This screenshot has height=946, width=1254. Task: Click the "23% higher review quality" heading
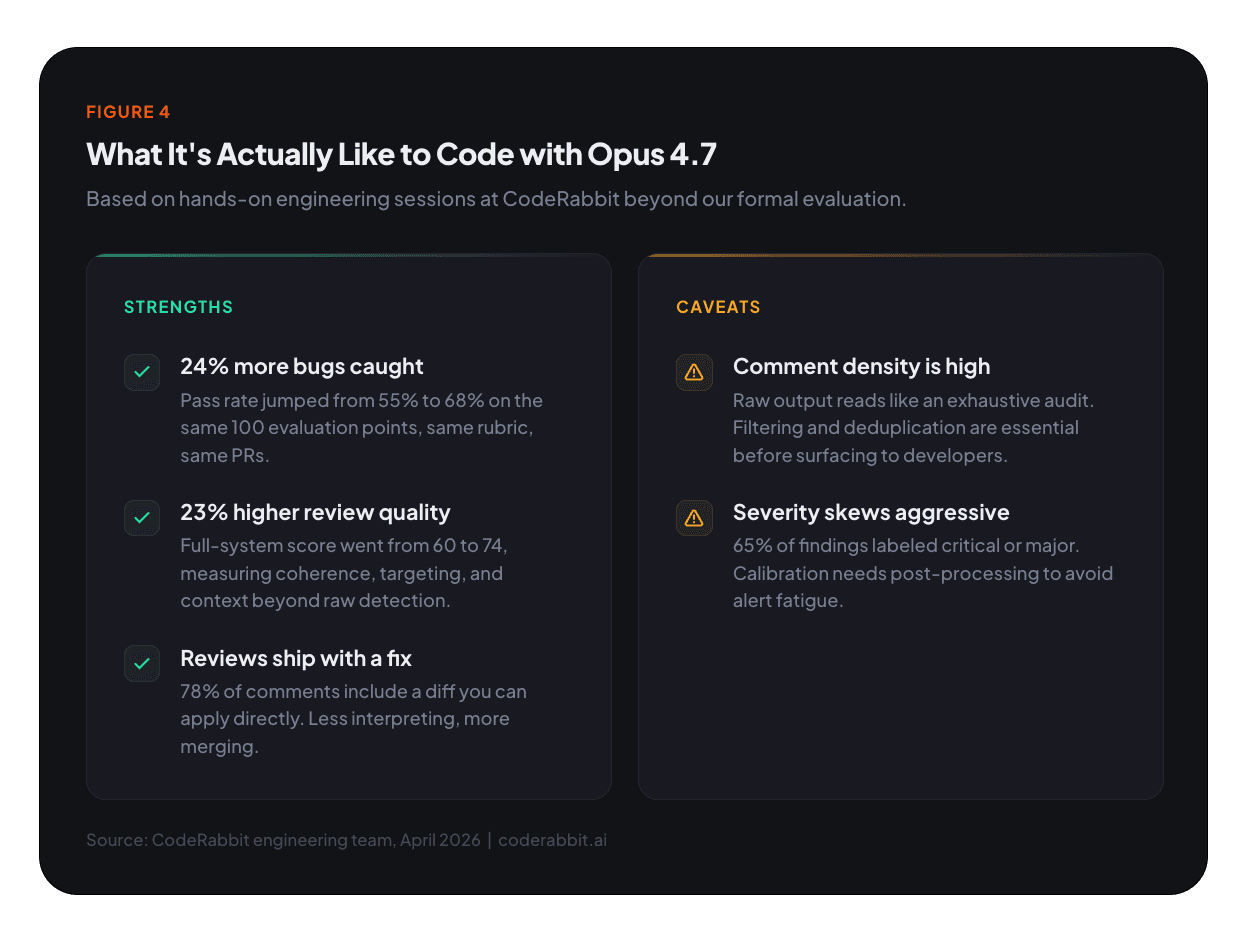(x=315, y=512)
